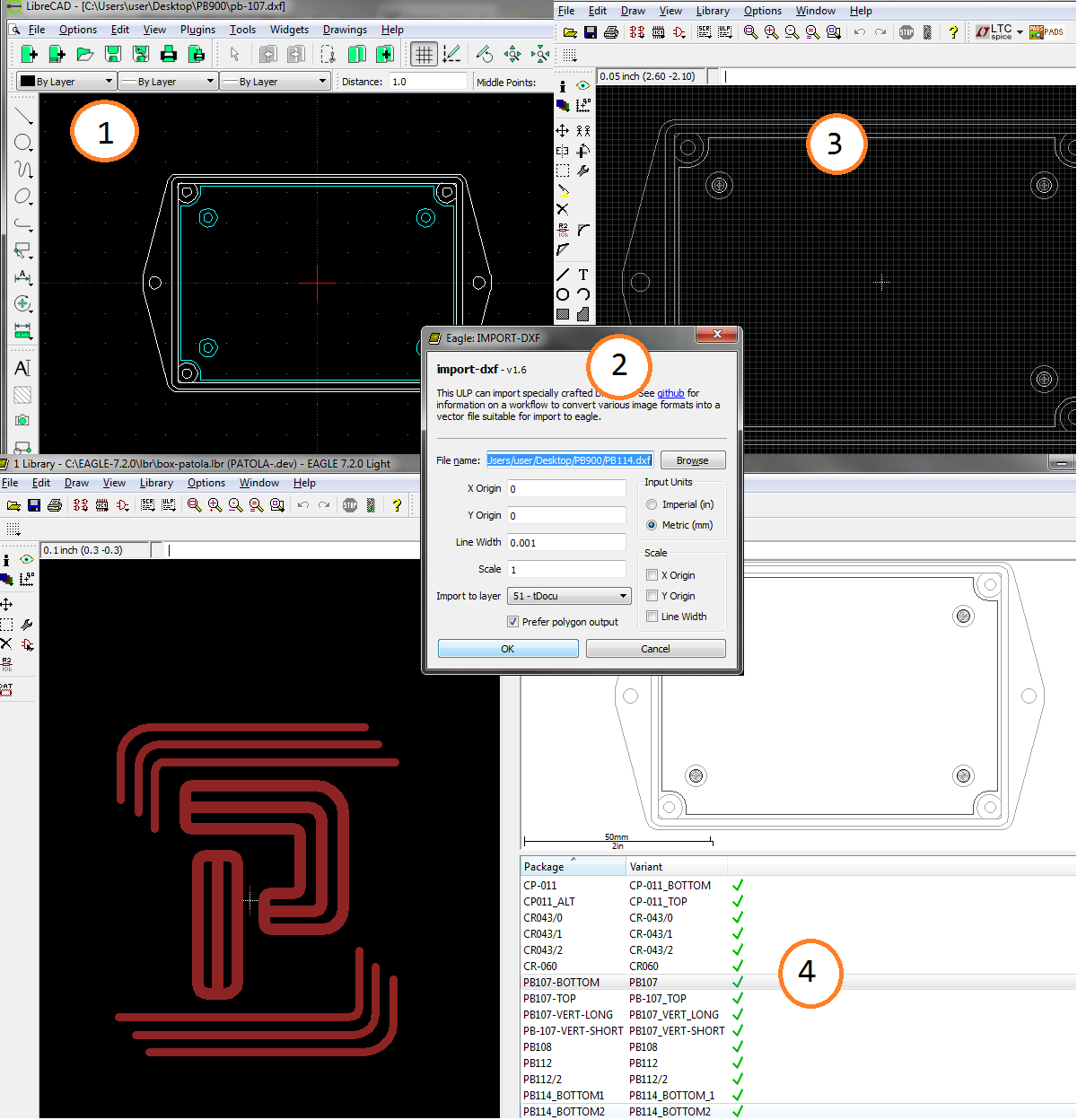This screenshot has height=1120, width=1077.
Task: Expand arrow beside LTC spice button
Action: click(1020, 33)
